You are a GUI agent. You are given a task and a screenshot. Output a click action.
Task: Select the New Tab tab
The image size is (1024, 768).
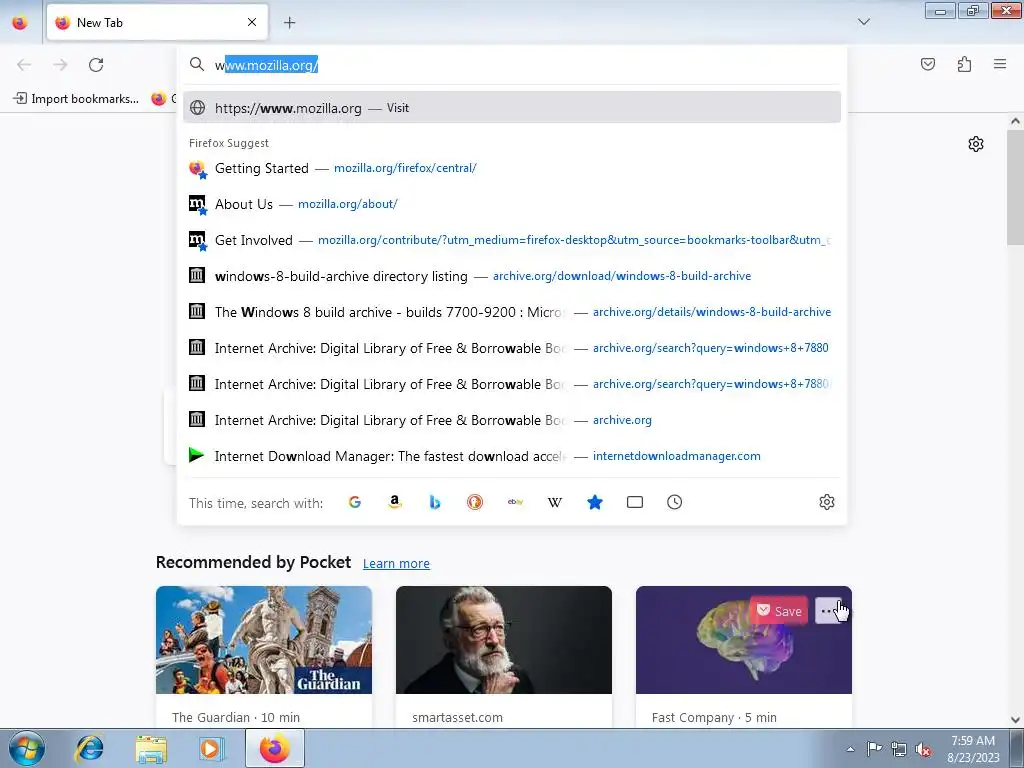157,22
